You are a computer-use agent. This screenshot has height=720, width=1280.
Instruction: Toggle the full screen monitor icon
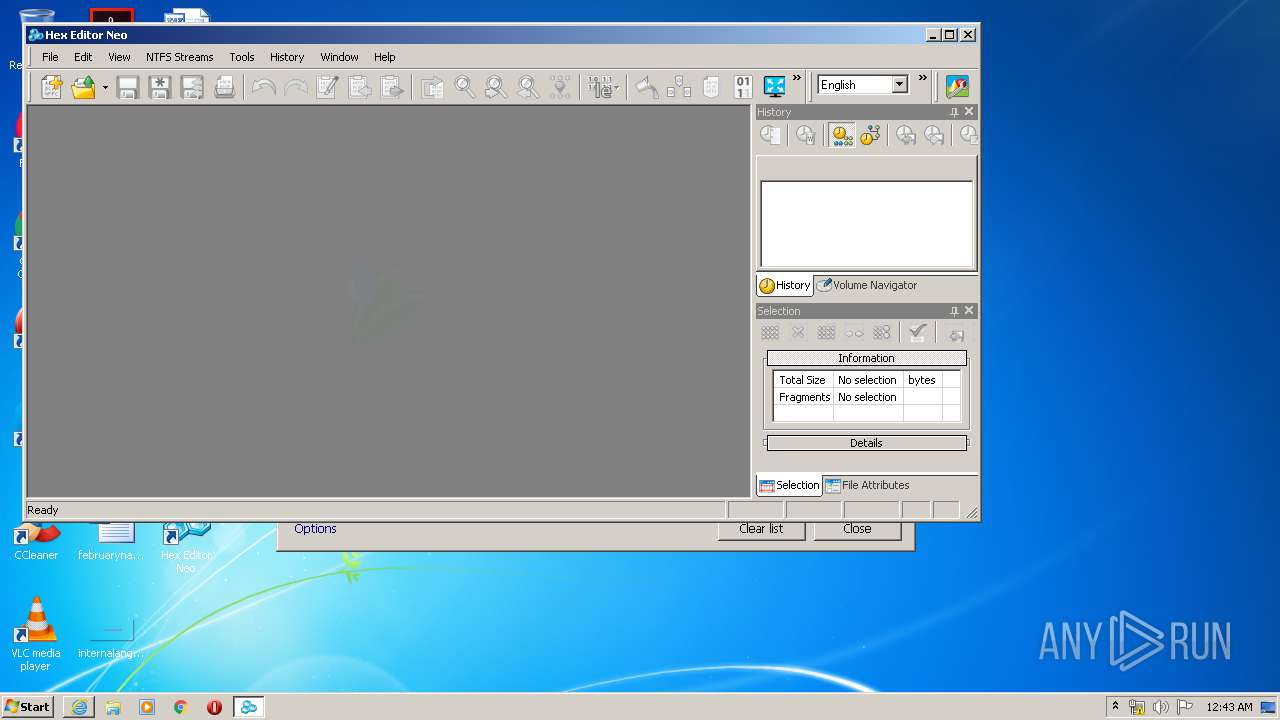coord(775,87)
